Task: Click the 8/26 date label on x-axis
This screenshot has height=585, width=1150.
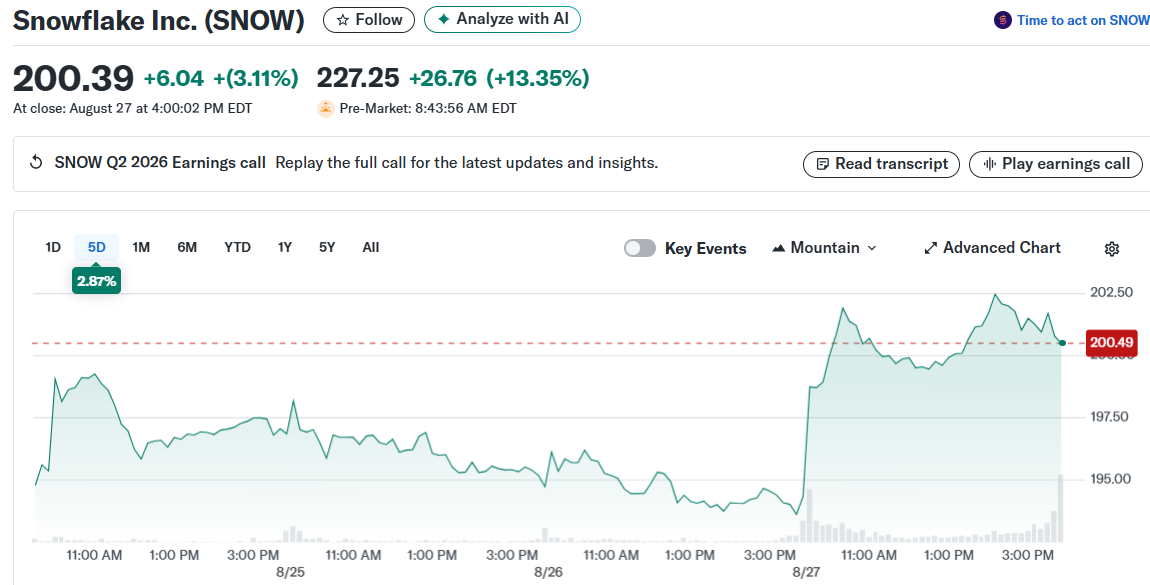Action: (548, 572)
